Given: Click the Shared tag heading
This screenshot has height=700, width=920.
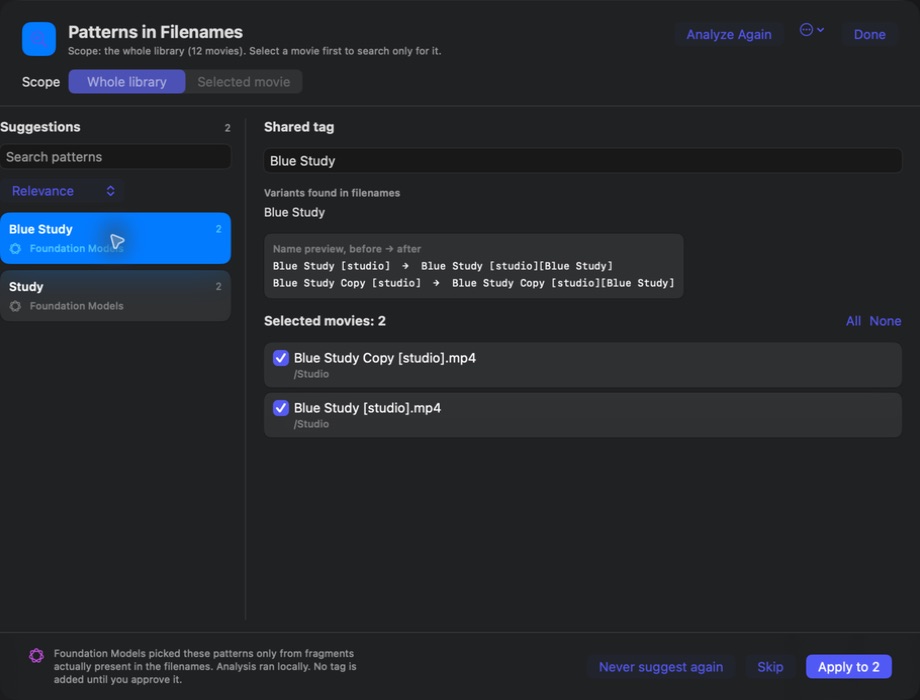Looking at the screenshot, I should (x=299, y=127).
